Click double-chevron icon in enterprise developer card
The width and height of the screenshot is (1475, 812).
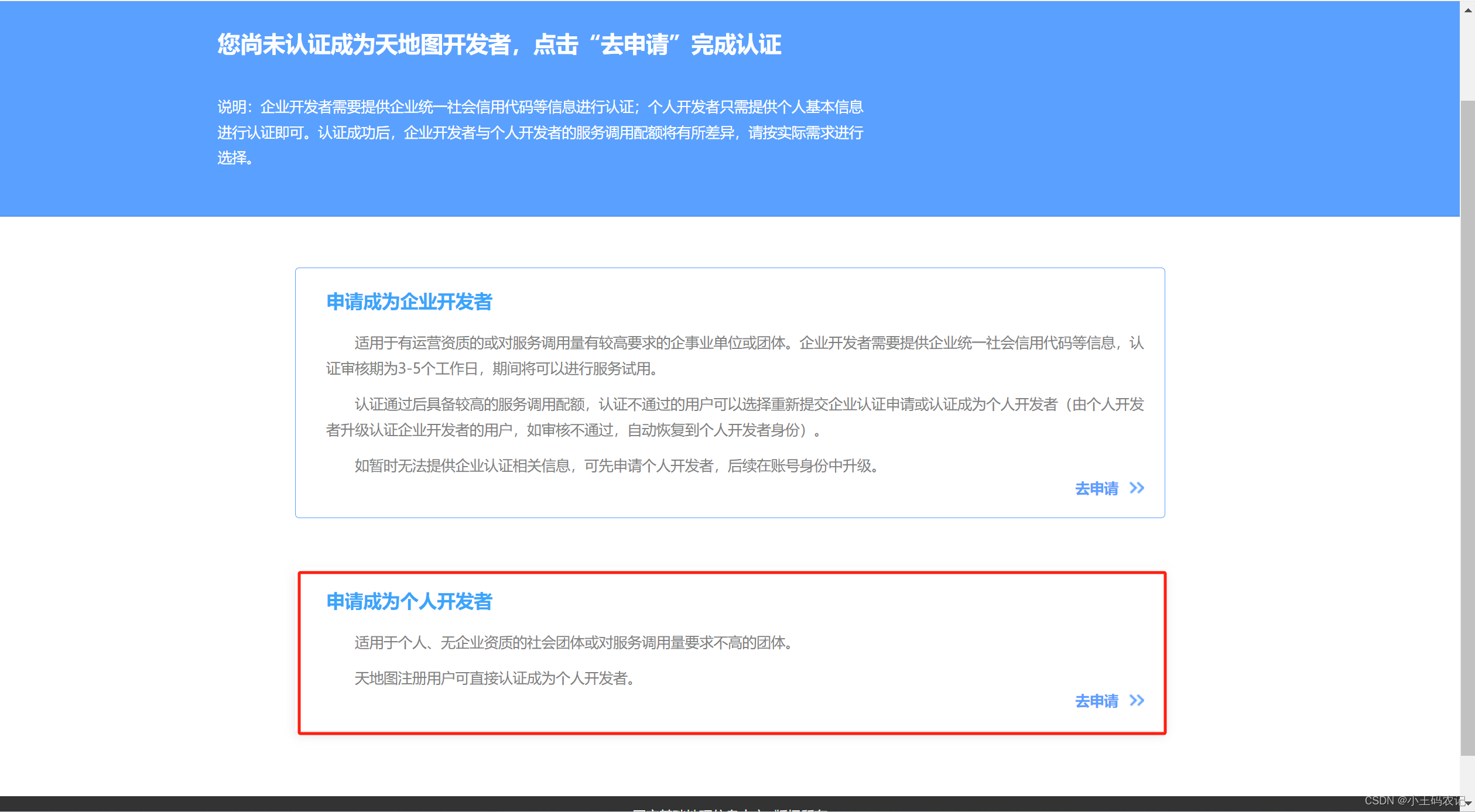click(1137, 488)
